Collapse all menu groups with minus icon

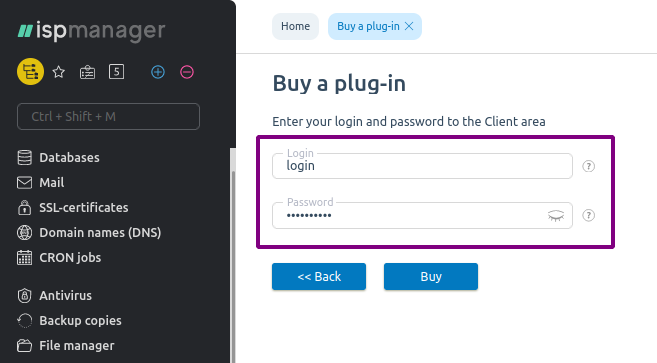click(187, 72)
